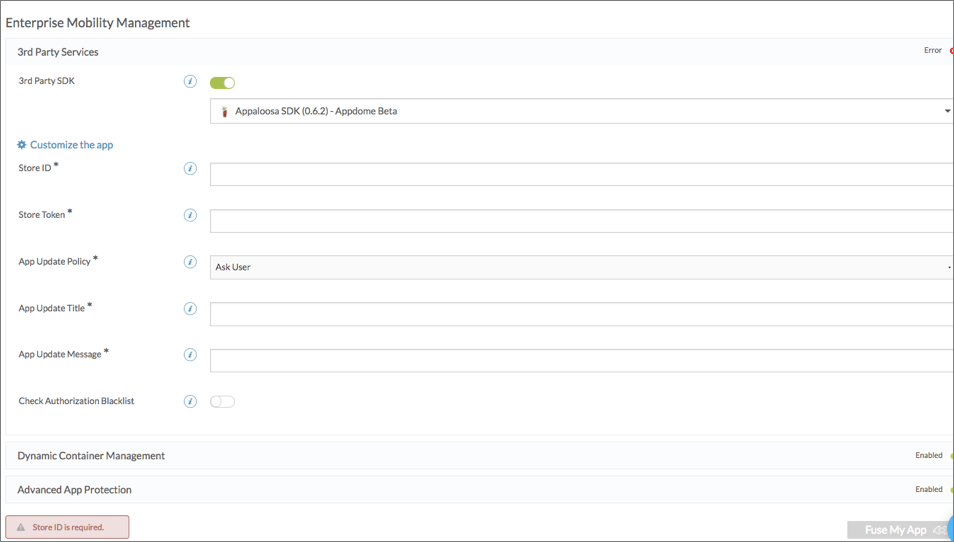Turn off the 3rd Party SDK toggle
This screenshot has width=954, height=542.
coord(222,83)
